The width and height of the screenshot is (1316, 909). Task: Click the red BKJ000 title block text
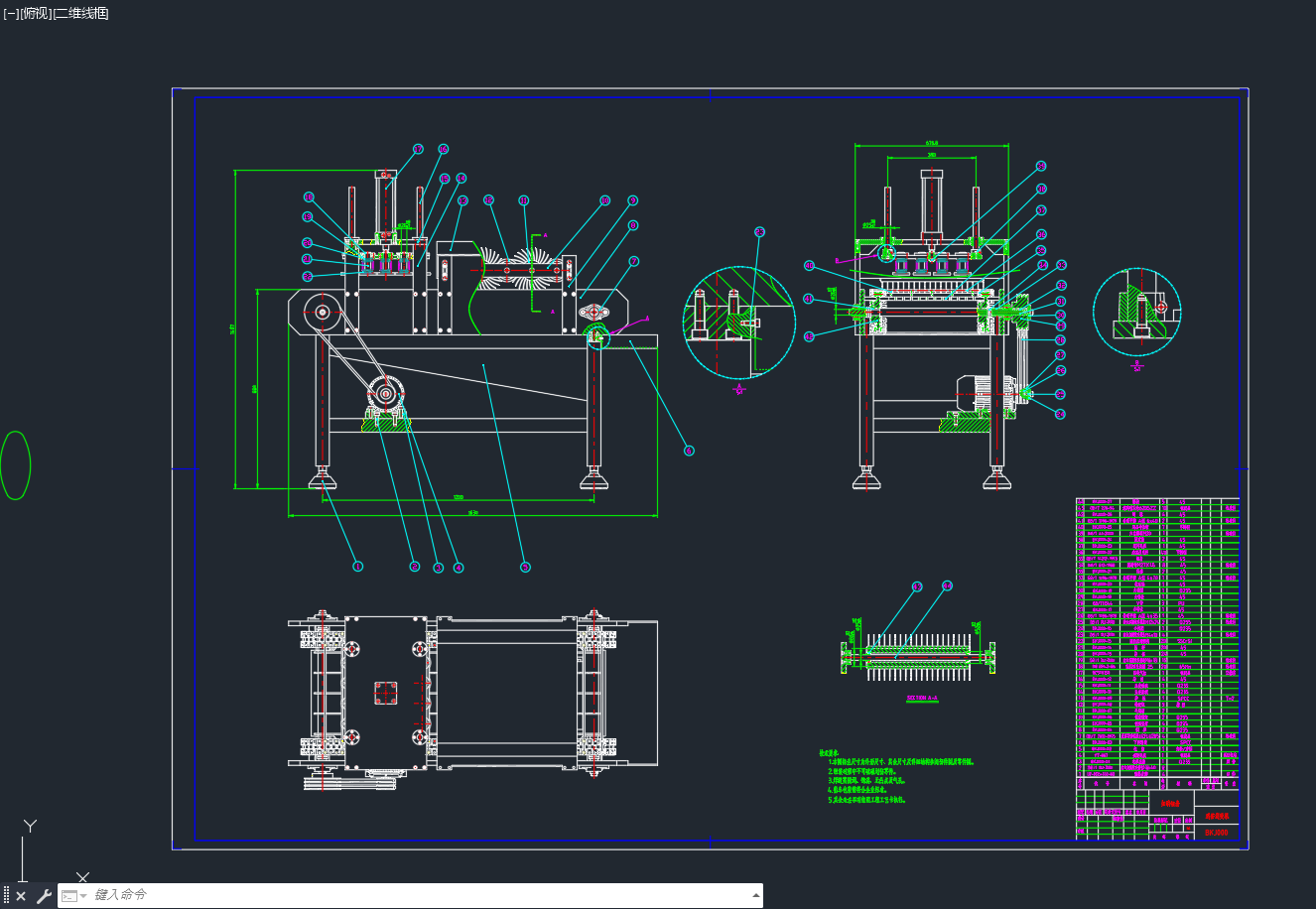point(1217,833)
